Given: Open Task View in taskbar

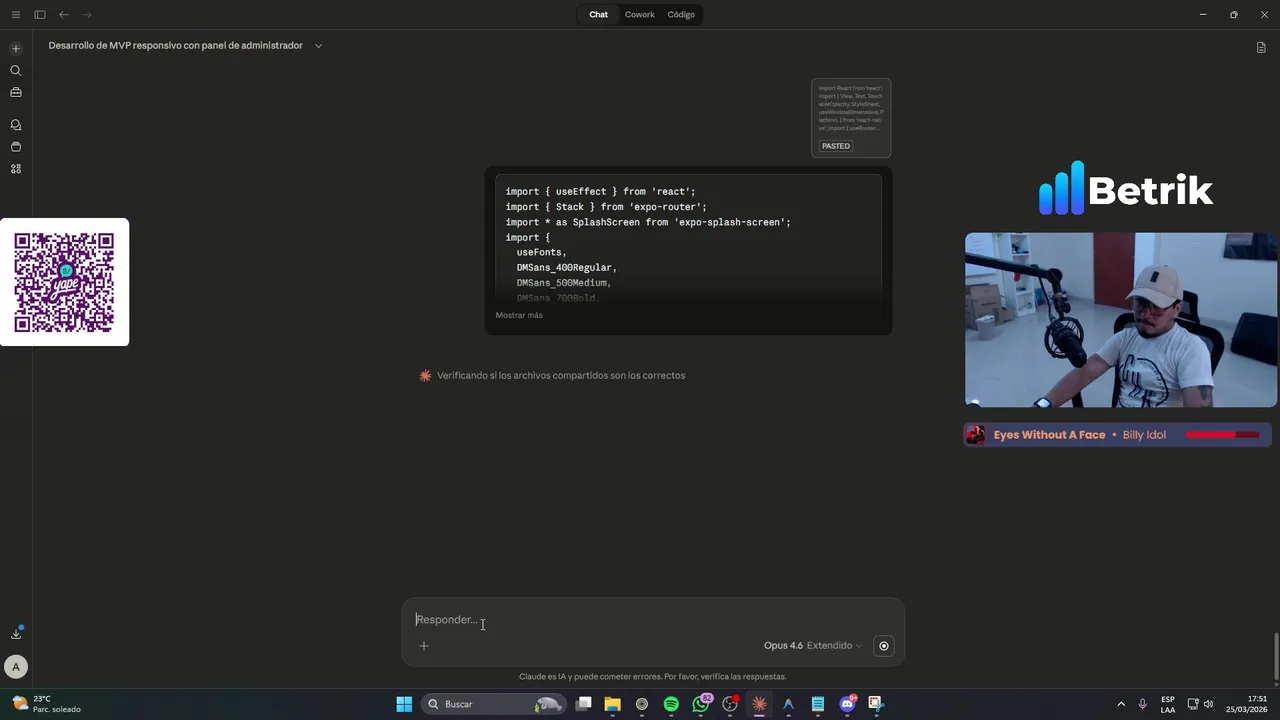Looking at the screenshot, I should tap(584, 704).
